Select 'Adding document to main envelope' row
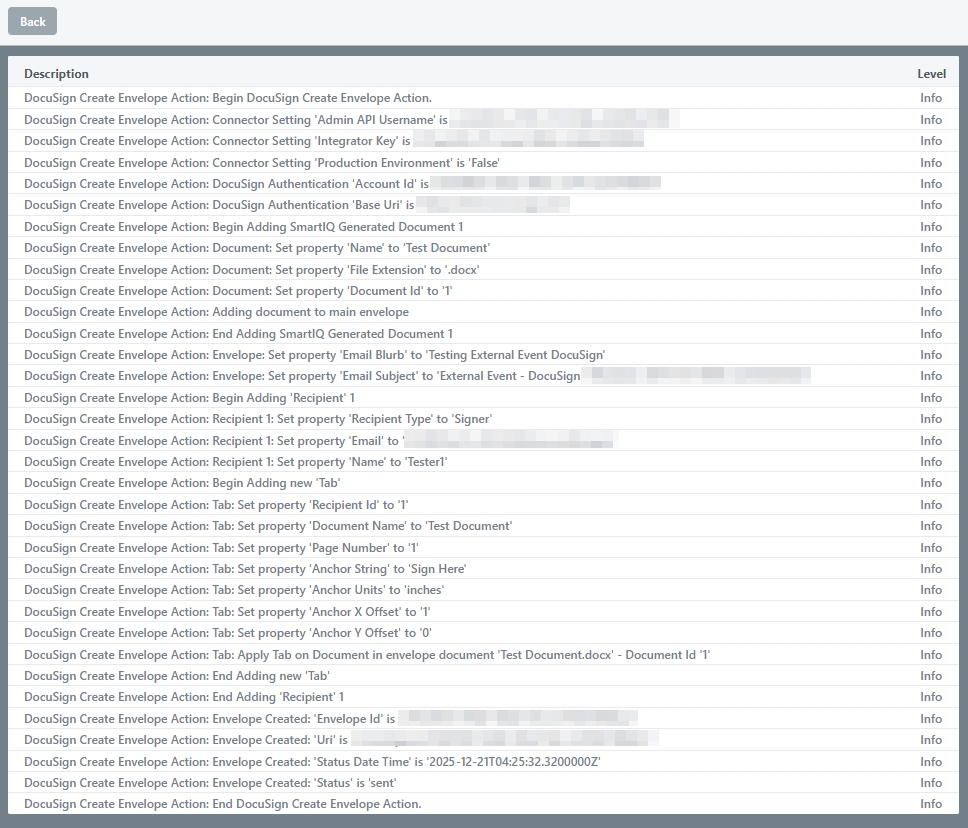 click(x=483, y=312)
